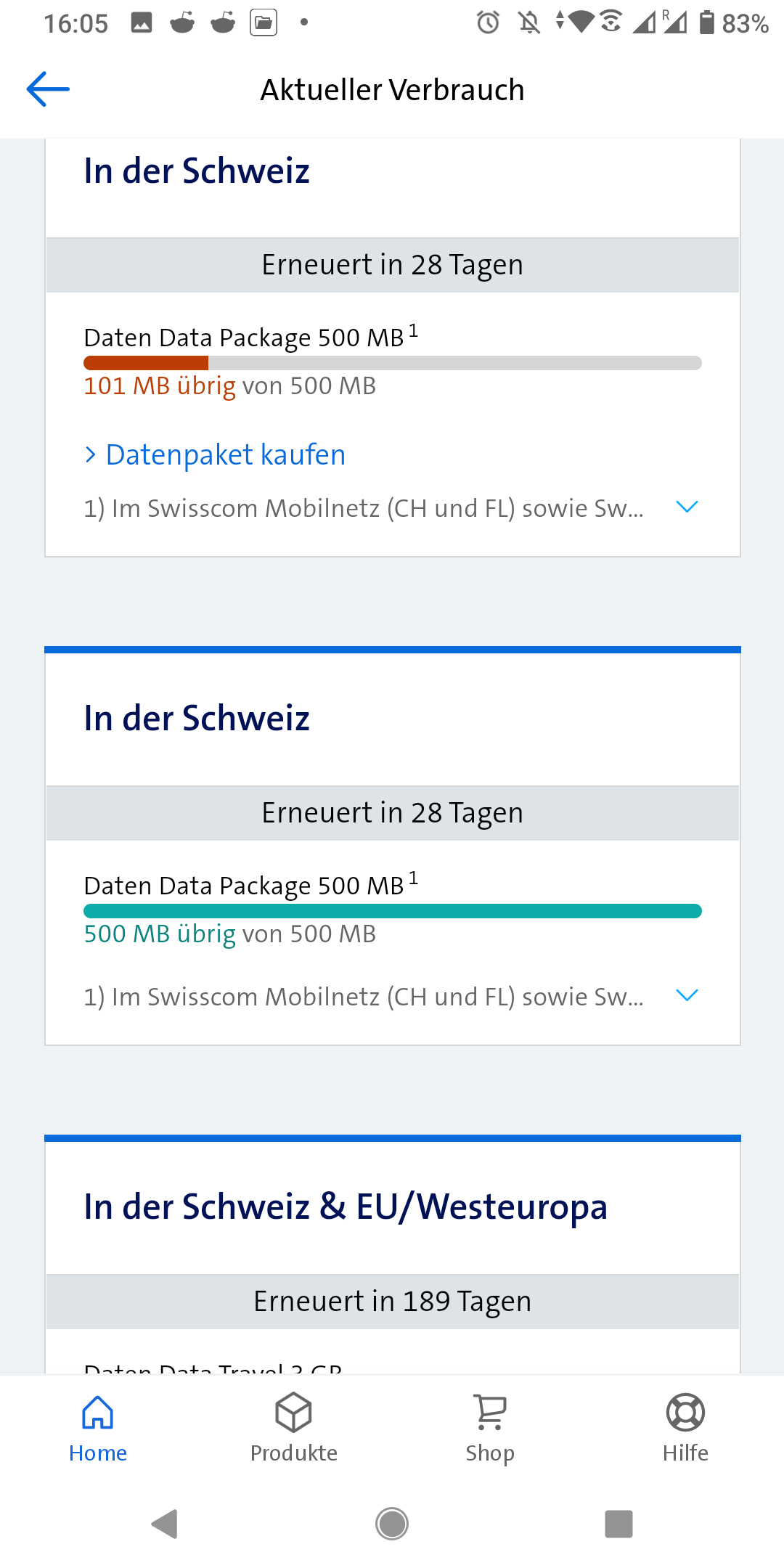Tap the back arrow in the header
This screenshot has height=1568, width=784.
point(48,89)
